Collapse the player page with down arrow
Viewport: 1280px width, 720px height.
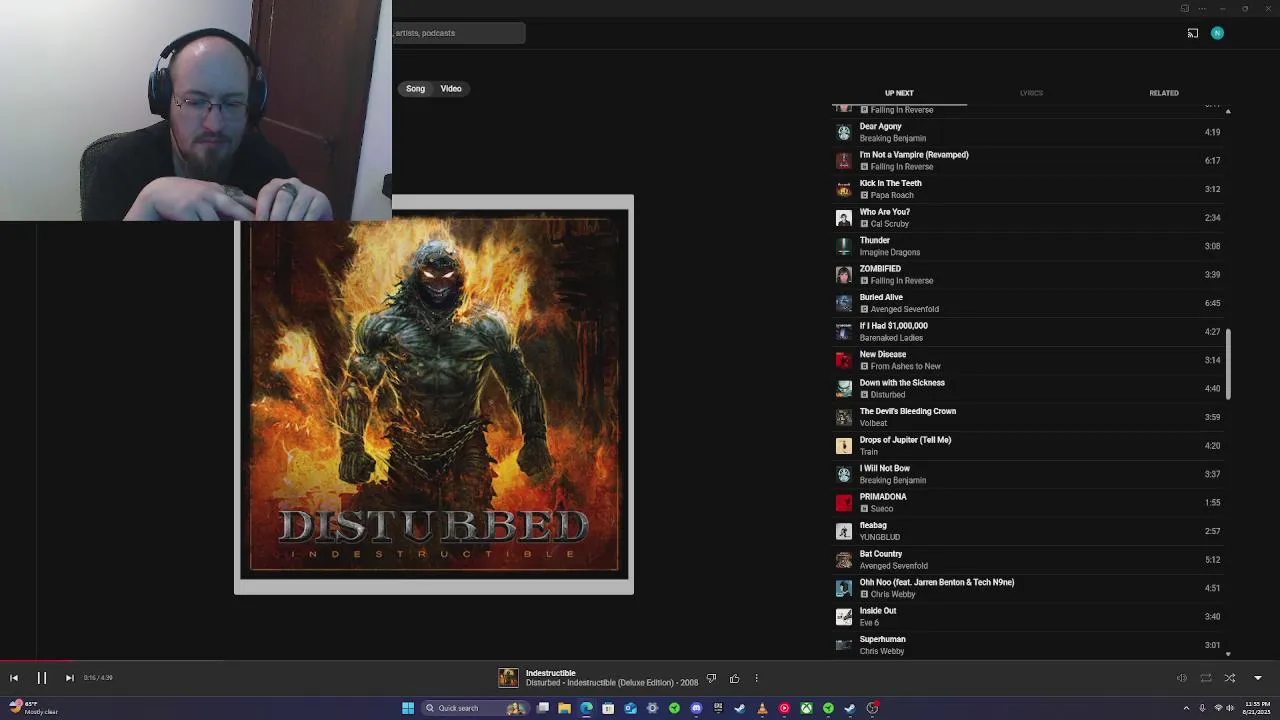tap(1258, 678)
